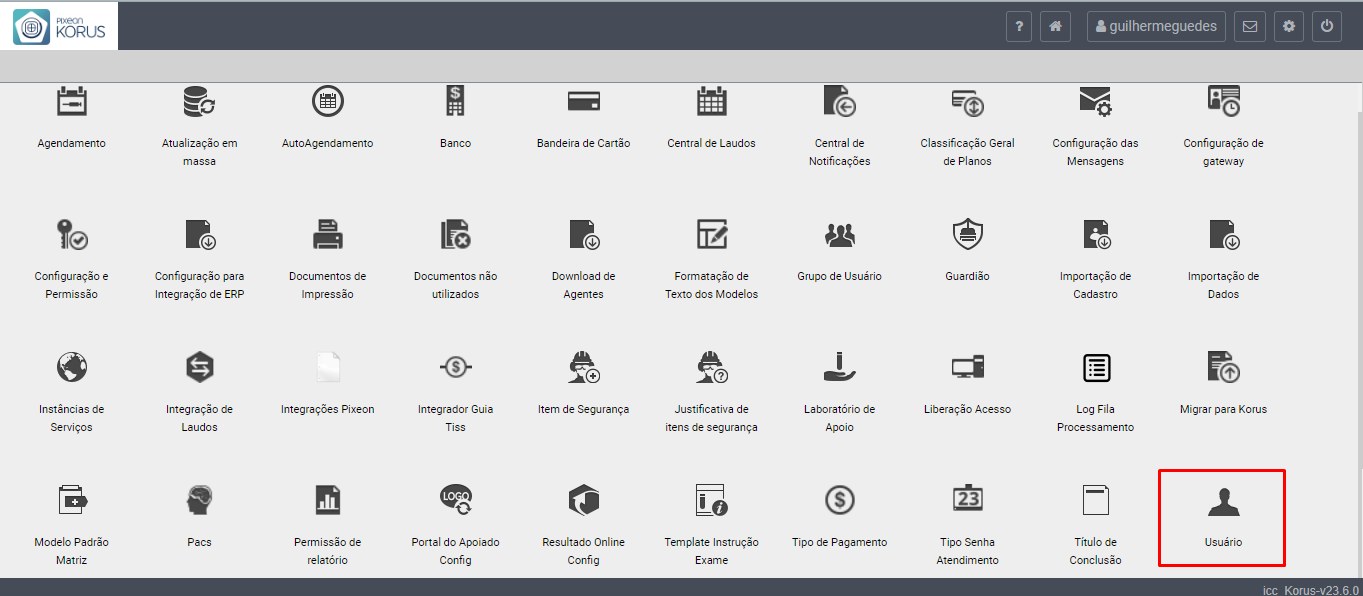Open Formatação de Texto dos Modelos icon
This screenshot has height=596, width=1363.
coord(711,234)
